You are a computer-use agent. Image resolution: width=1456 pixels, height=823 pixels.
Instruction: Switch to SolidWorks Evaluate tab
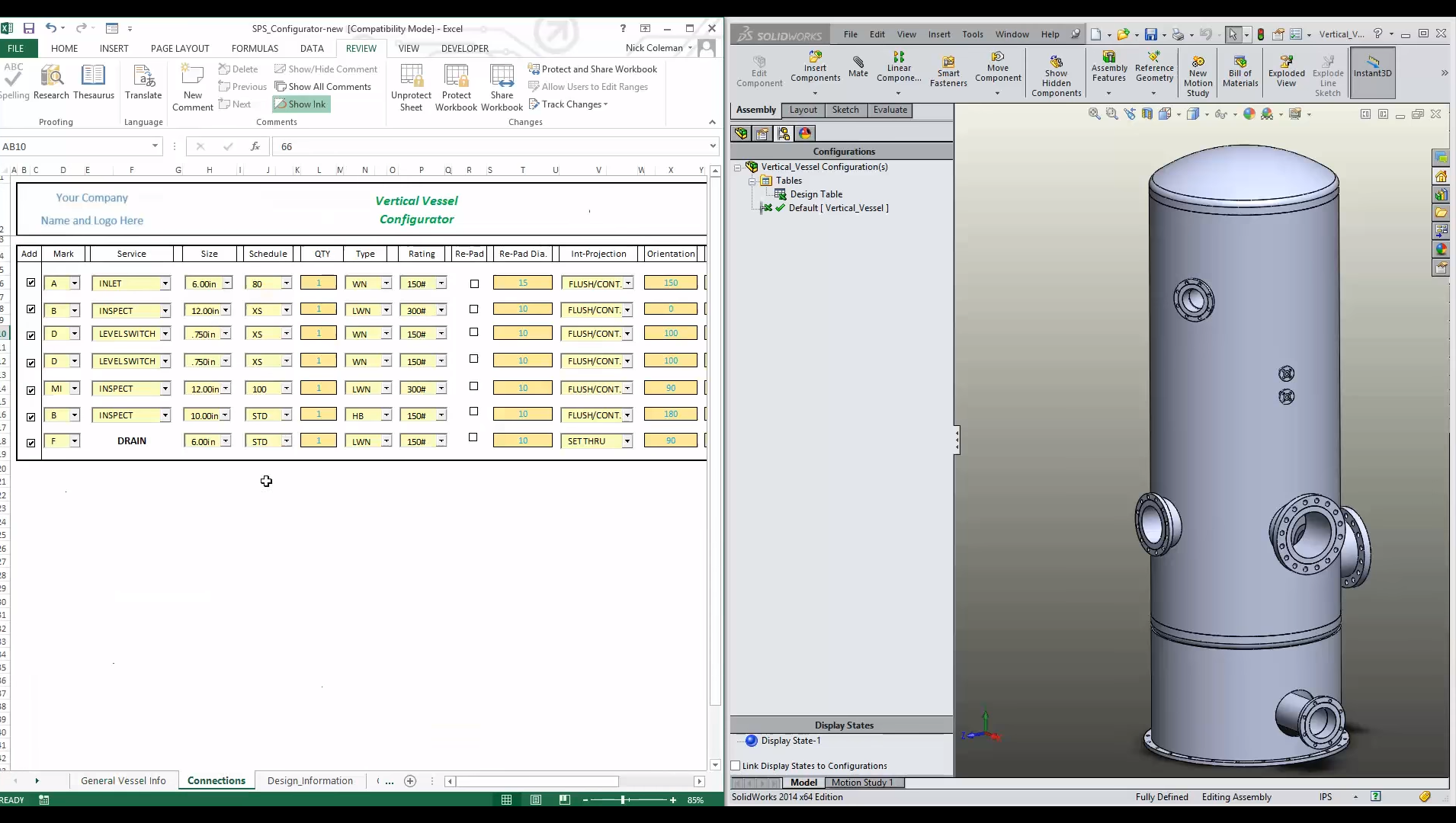coord(890,110)
